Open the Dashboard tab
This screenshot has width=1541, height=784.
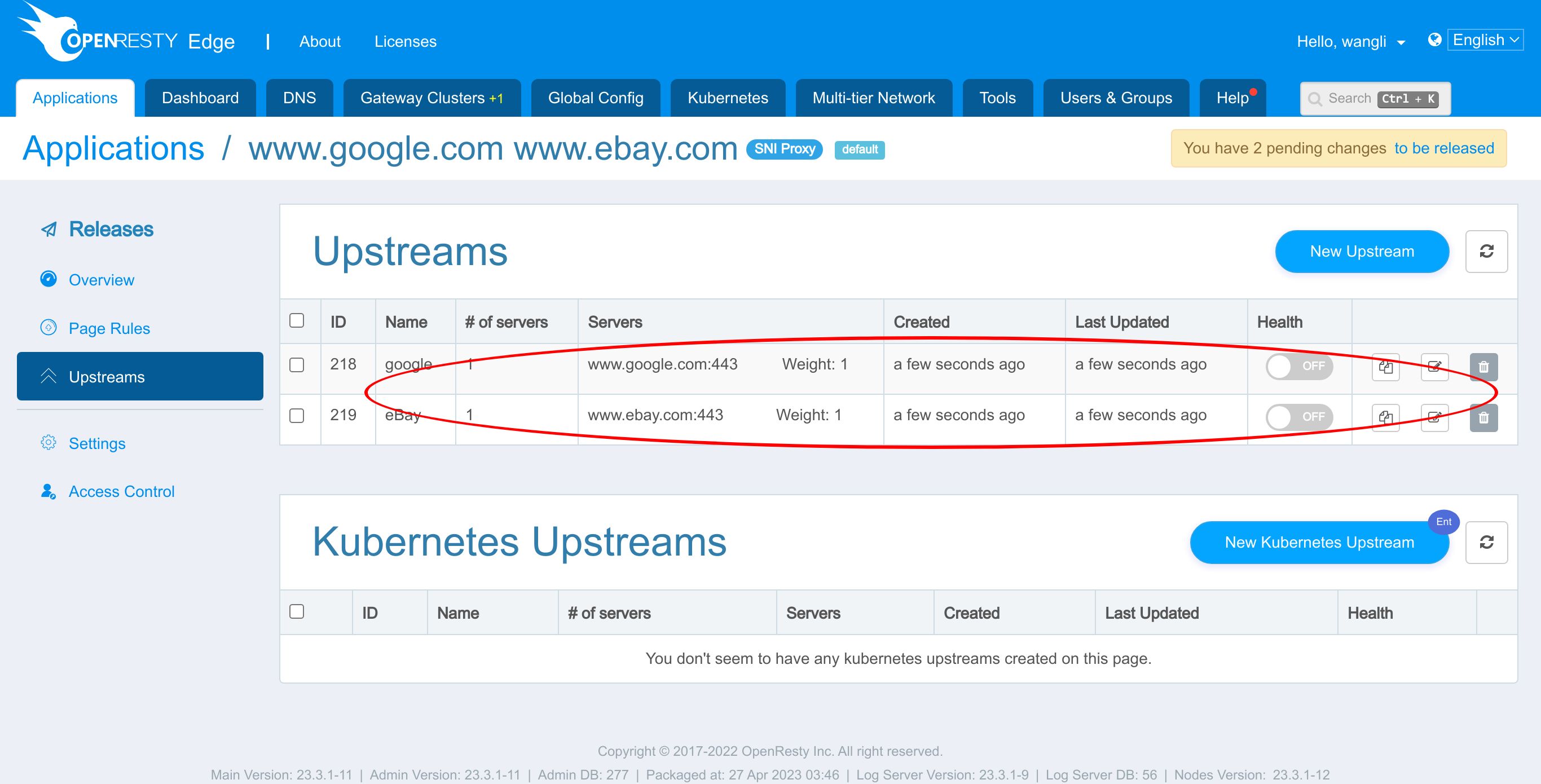coord(200,98)
